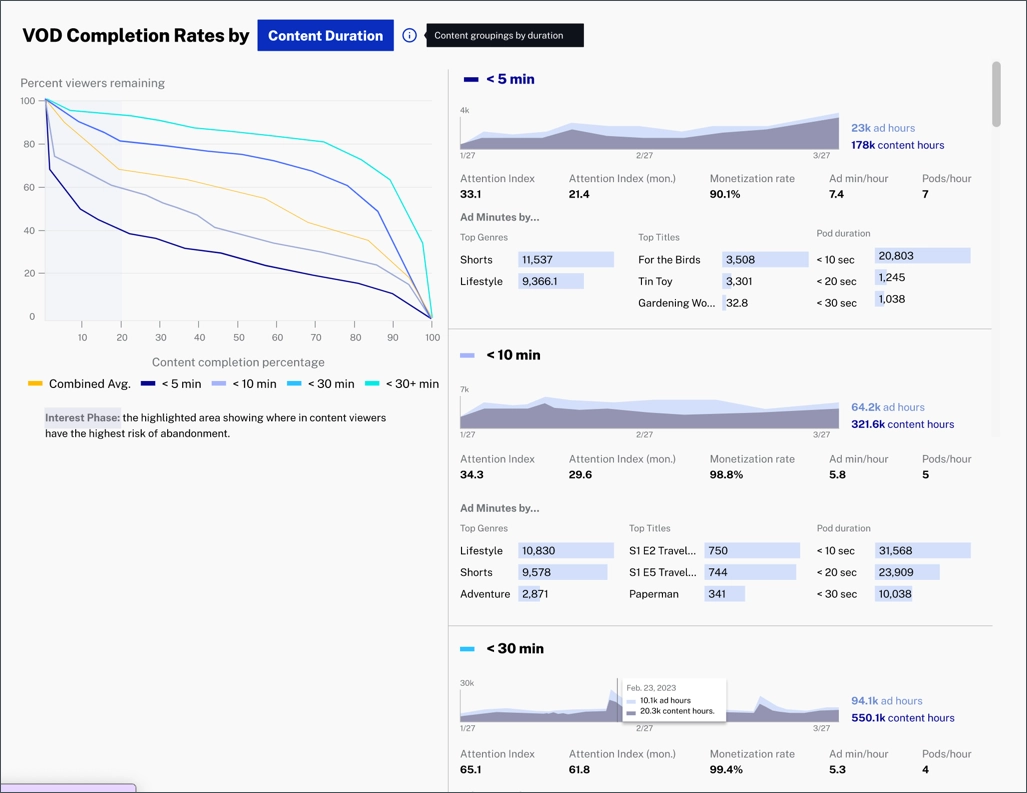The height and width of the screenshot is (793, 1027).
Task: Toggle the Combined Avg. legend series
Action: coord(80,384)
